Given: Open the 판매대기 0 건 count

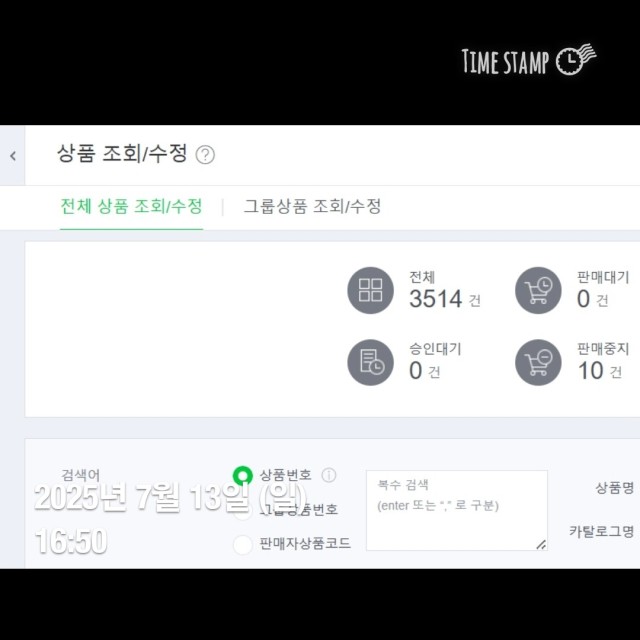Looking at the screenshot, I should coord(592,299).
